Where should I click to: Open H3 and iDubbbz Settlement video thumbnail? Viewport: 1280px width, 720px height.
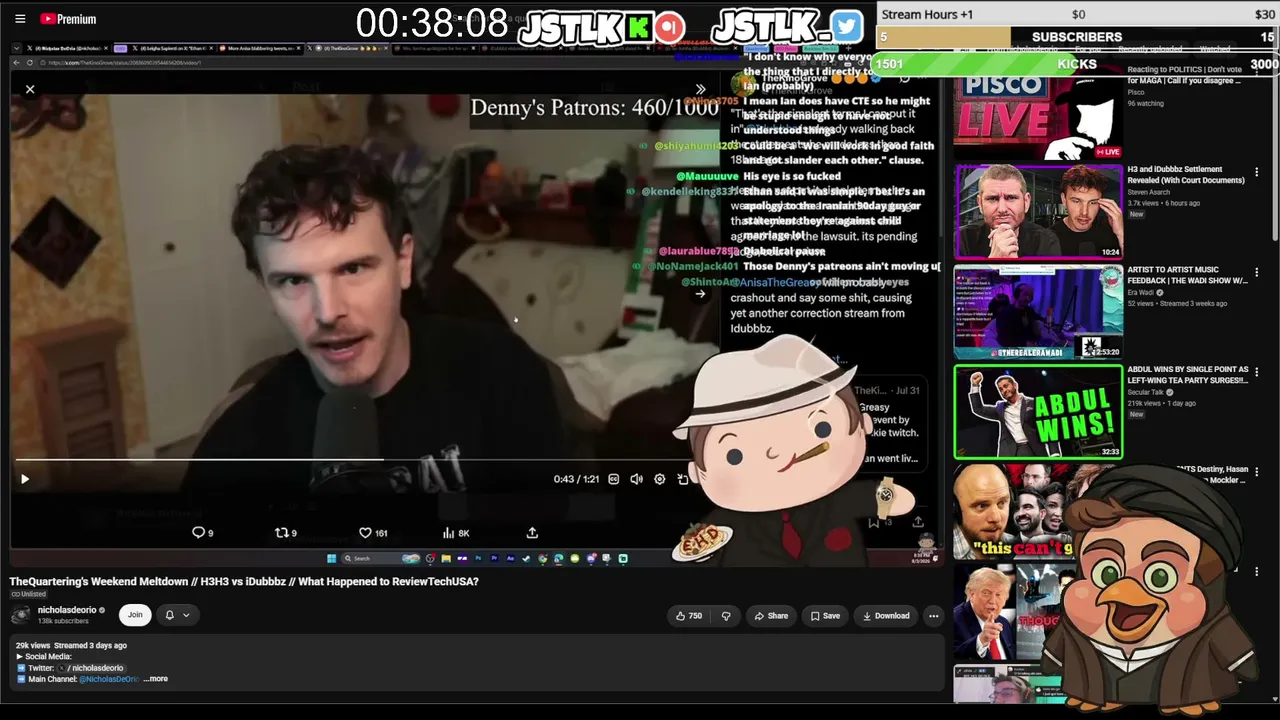1038,212
